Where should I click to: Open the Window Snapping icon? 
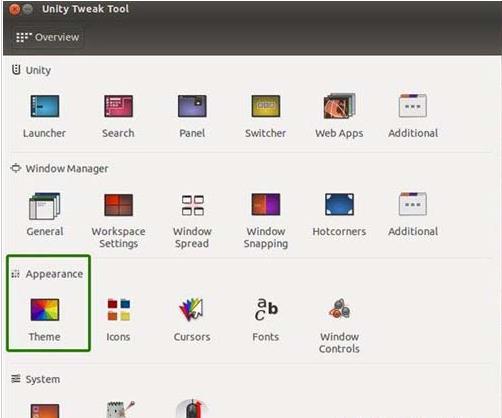pos(266,204)
